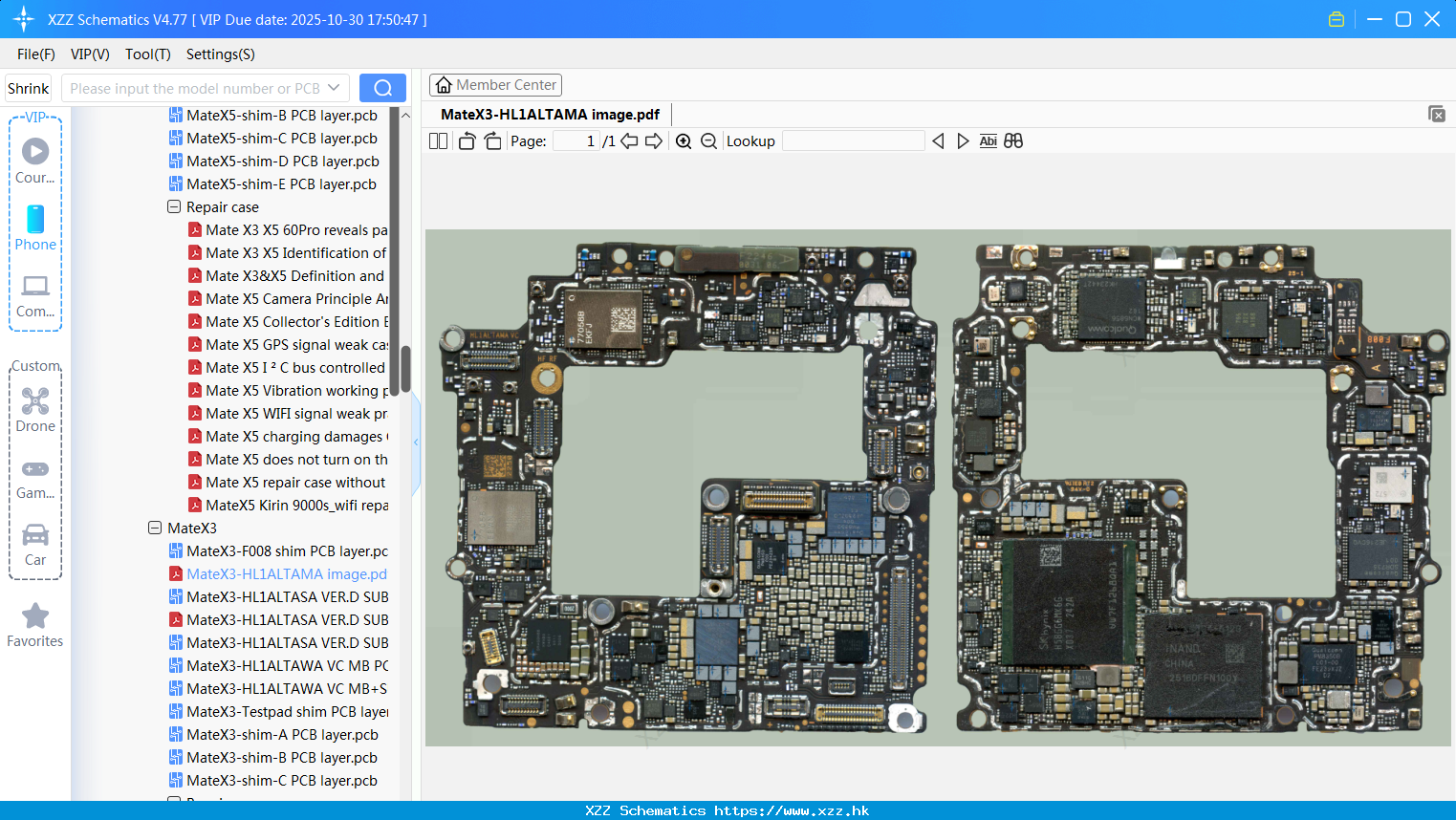Viewport: 1456px width, 820px height.
Task: Open the Car category
Action: tap(35, 545)
